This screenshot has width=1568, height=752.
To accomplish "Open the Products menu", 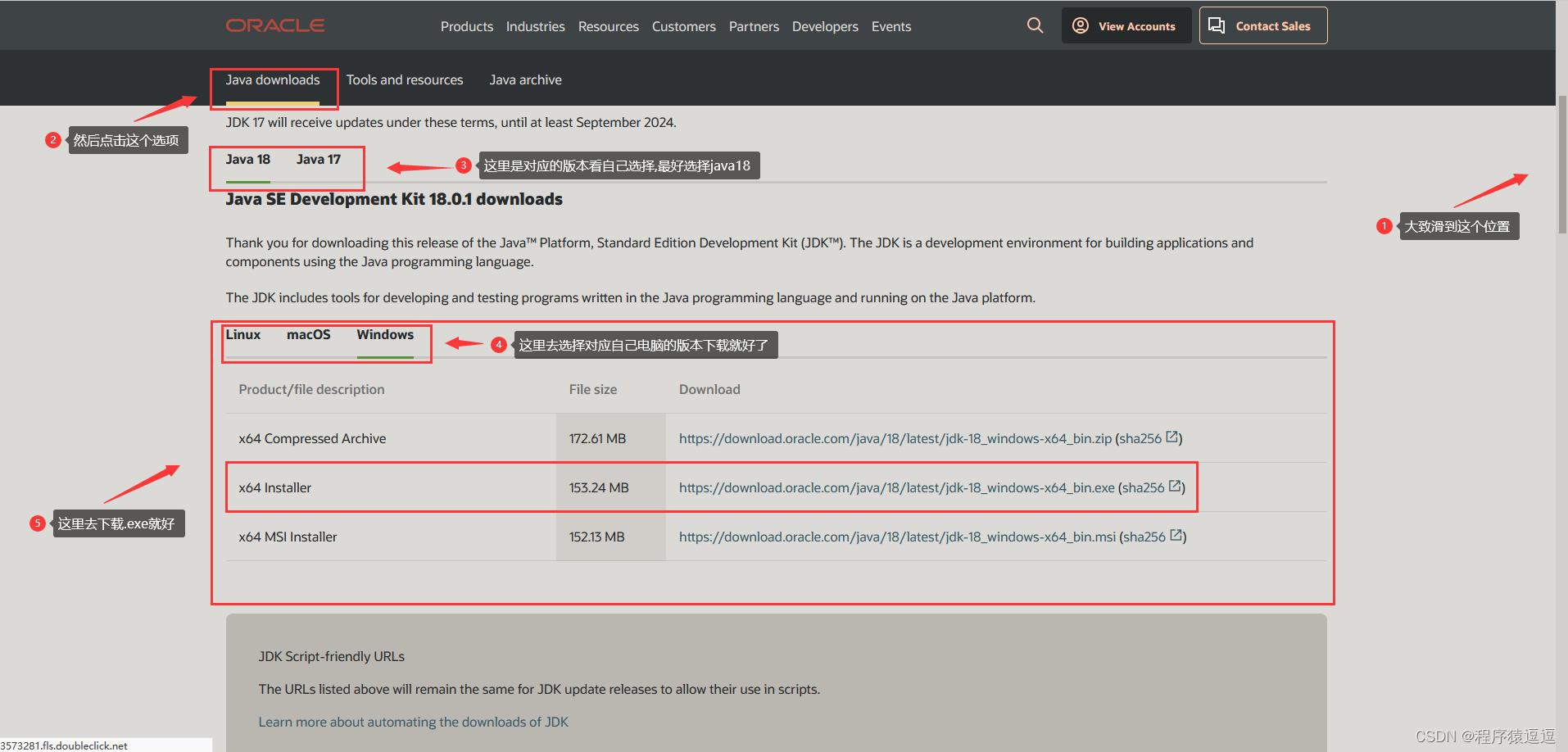I will pos(467,26).
